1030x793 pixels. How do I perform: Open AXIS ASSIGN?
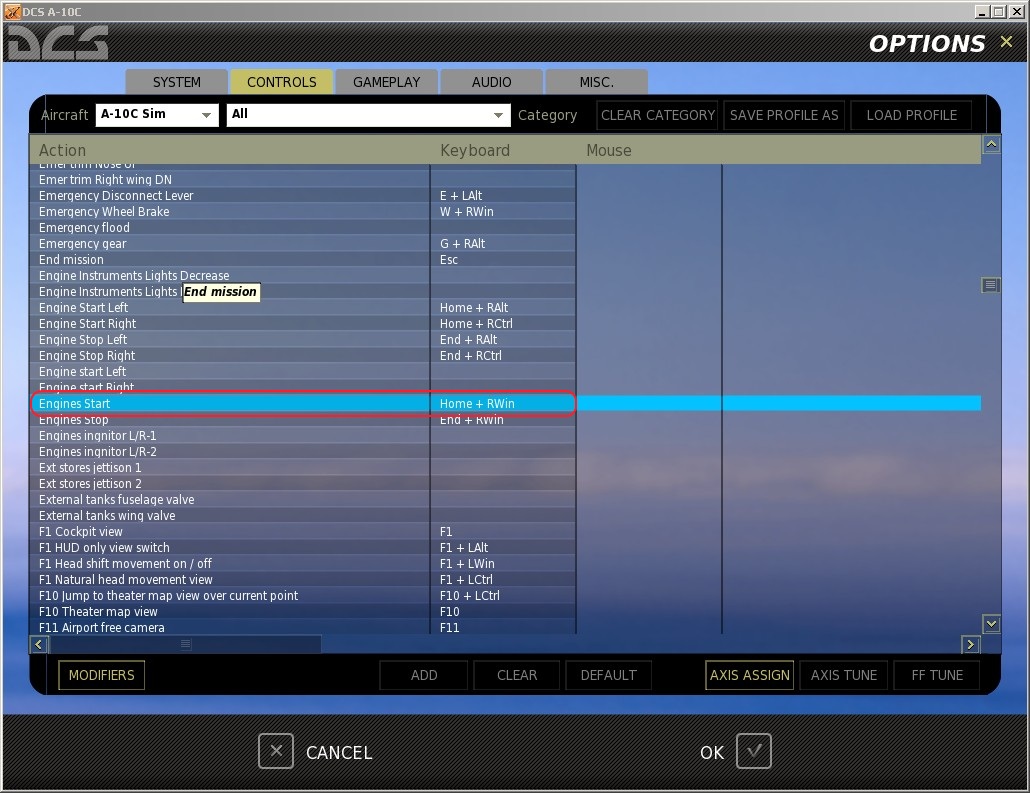tap(750, 675)
